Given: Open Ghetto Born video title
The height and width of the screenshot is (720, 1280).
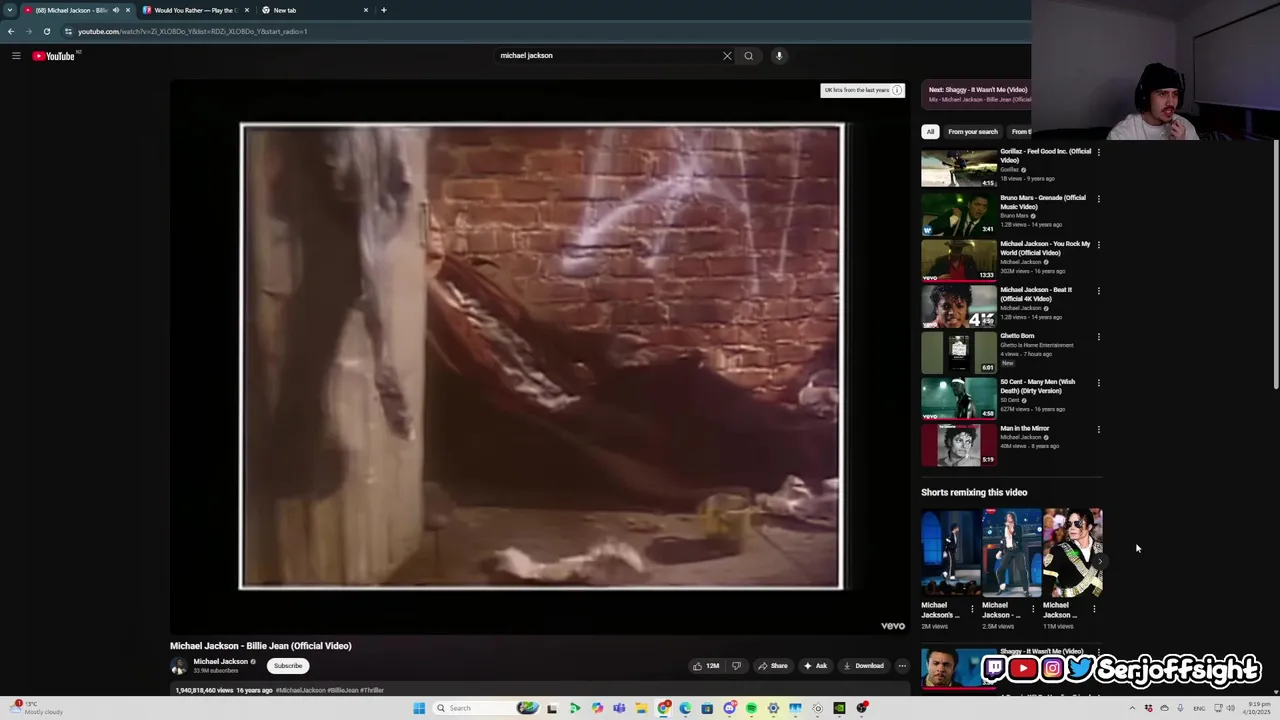Looking at the screenshot, I should (1017, 336).
